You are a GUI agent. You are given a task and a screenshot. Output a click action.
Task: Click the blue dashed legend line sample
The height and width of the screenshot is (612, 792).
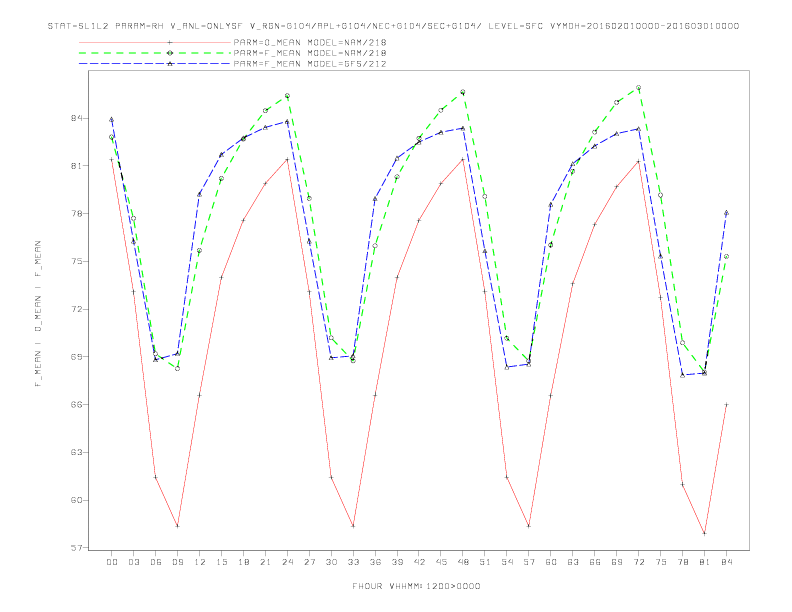[155, 64]
